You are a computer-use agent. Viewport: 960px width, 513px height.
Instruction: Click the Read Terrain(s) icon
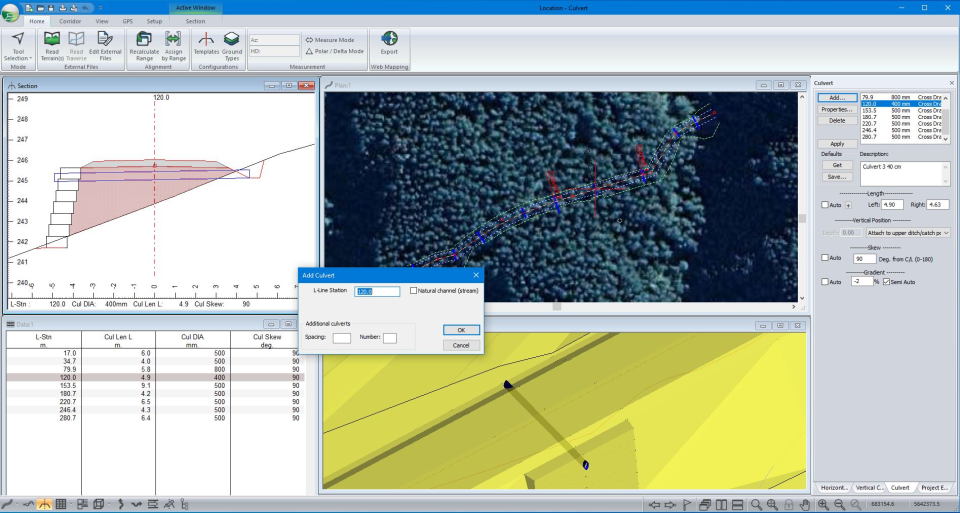(52, 40)
